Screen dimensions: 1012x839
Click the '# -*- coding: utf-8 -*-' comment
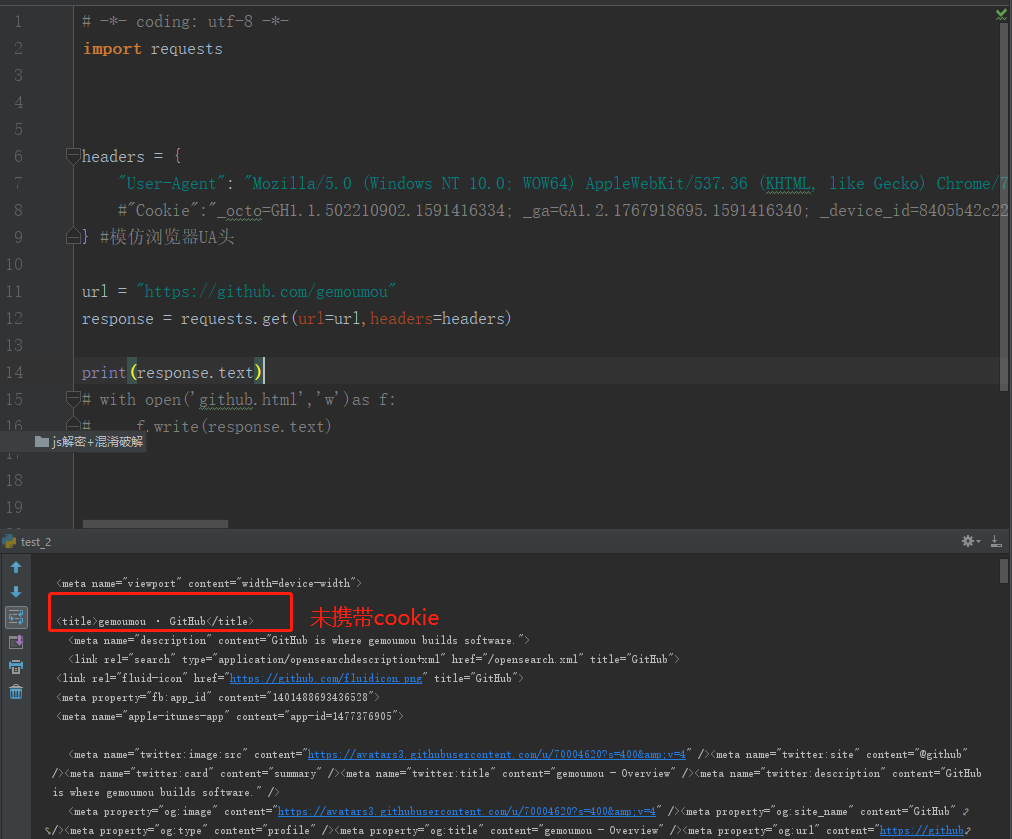coord(185,21)
